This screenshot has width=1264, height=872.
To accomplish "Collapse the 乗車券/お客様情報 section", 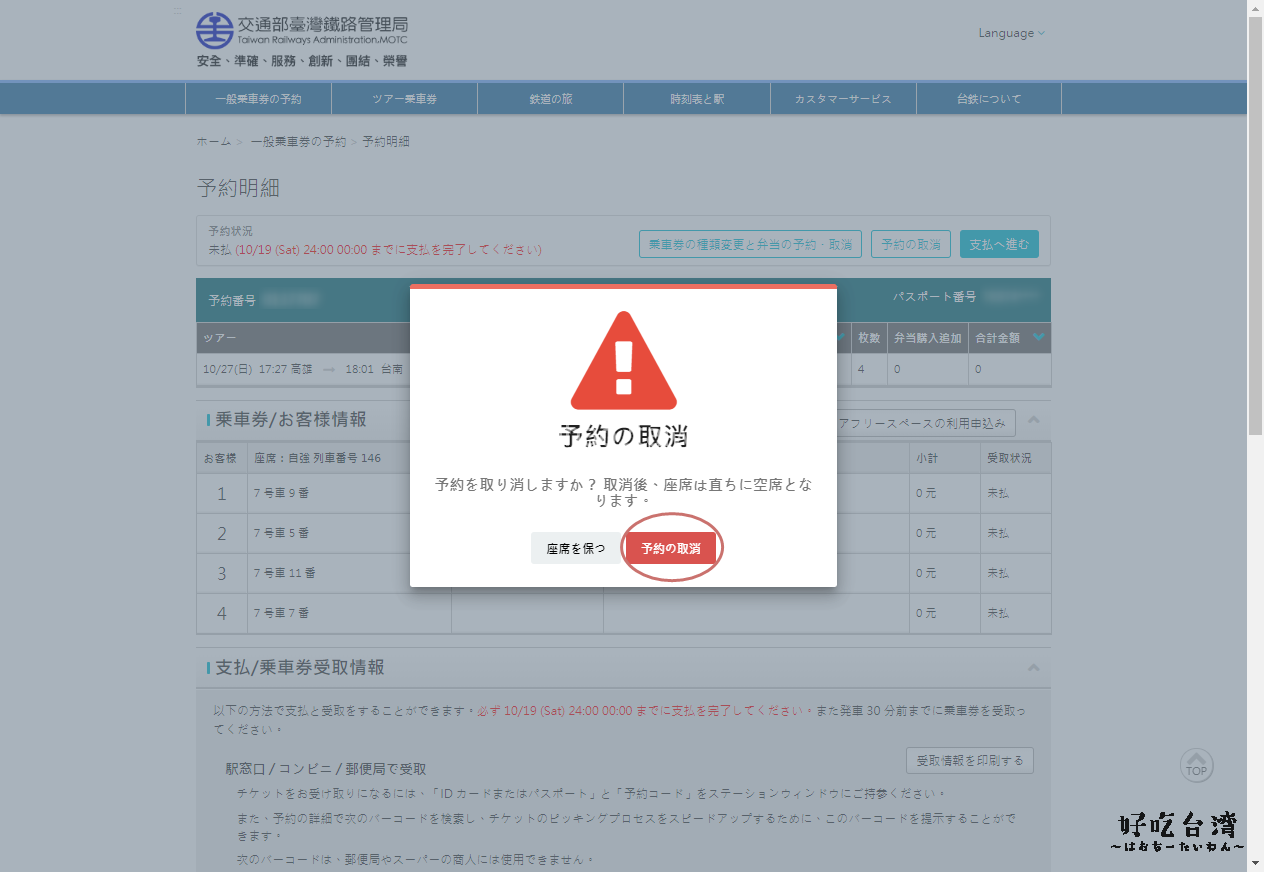I will pos(1034,420).
